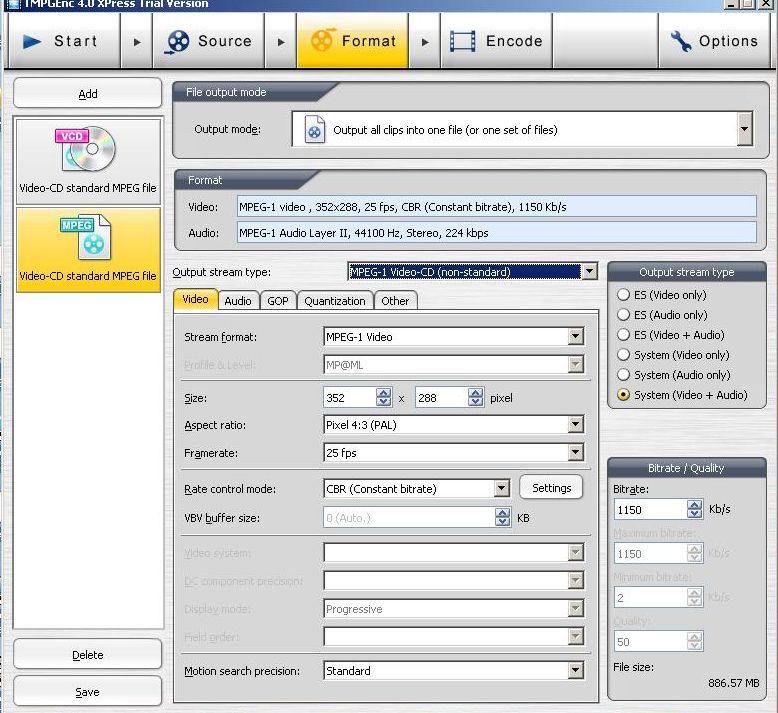Adjust the height size stepper
The image size is (778, 713).
(475, 397)
